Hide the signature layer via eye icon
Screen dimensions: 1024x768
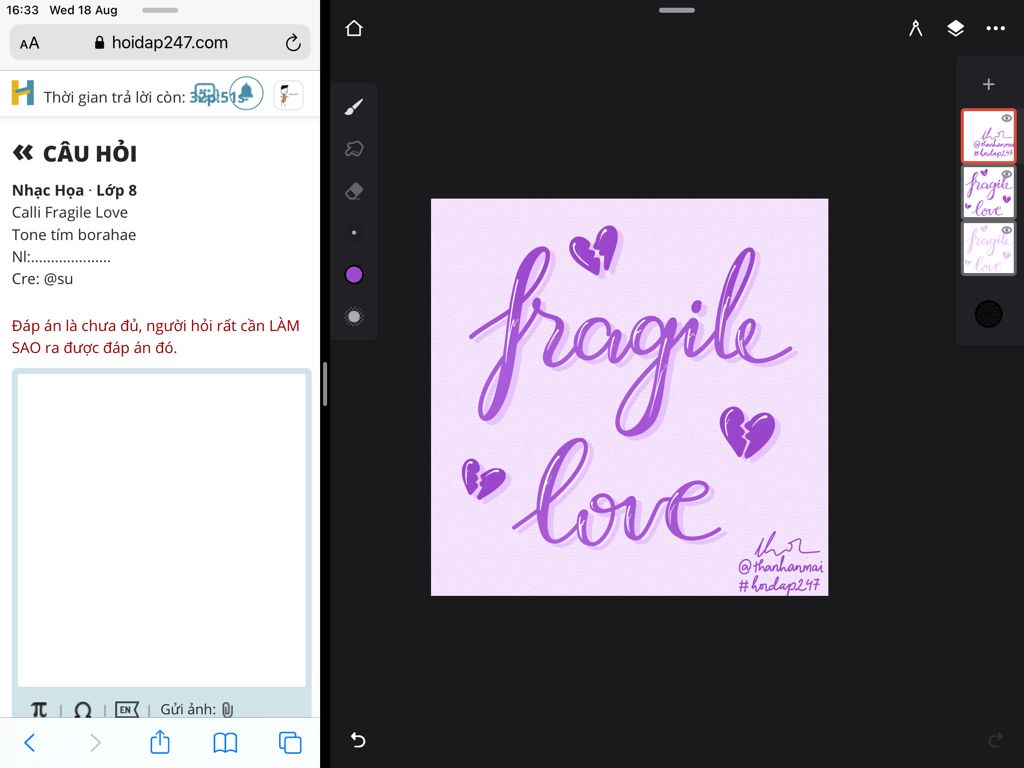point(1006,118)
